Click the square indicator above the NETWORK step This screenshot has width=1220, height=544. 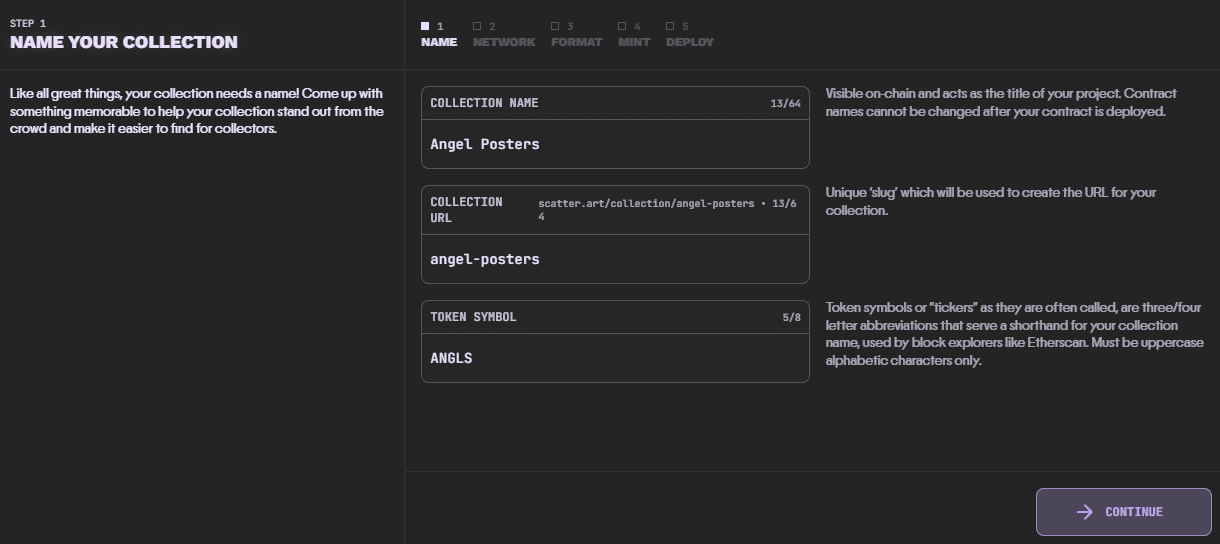(477, 26)
